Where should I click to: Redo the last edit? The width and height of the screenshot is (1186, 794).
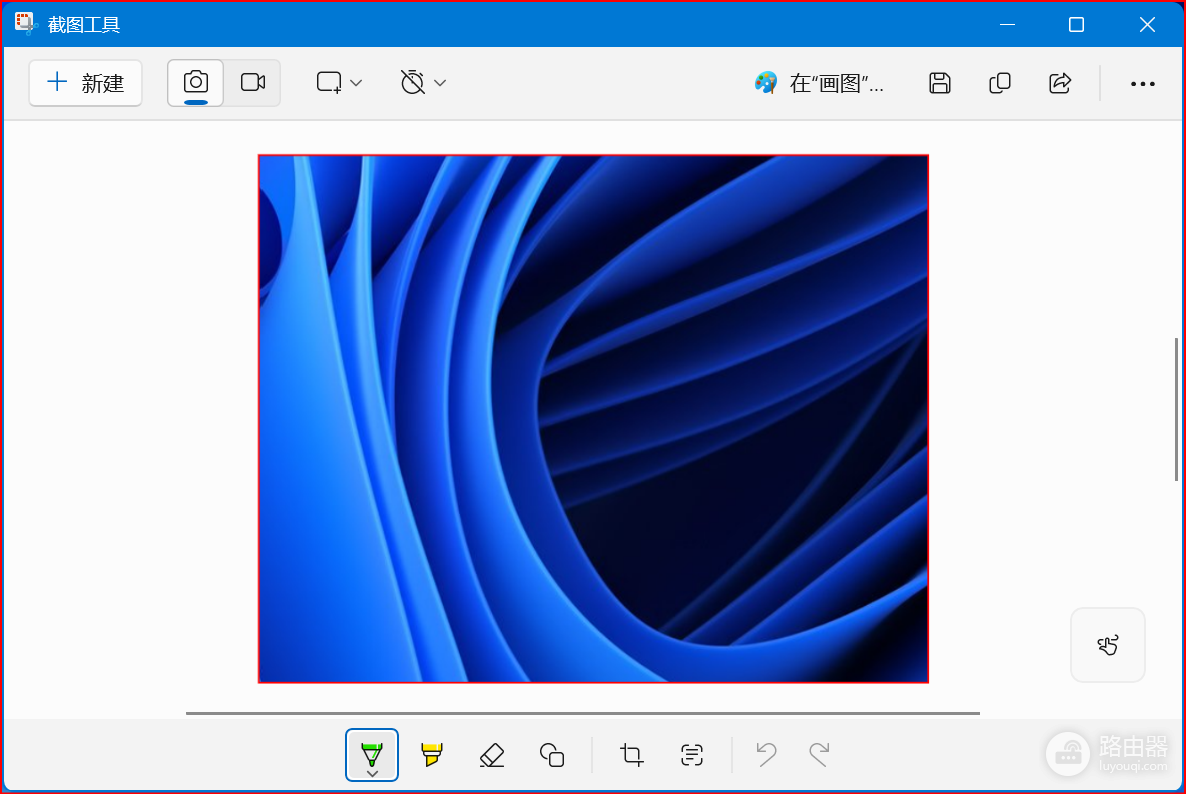point(819,754)
